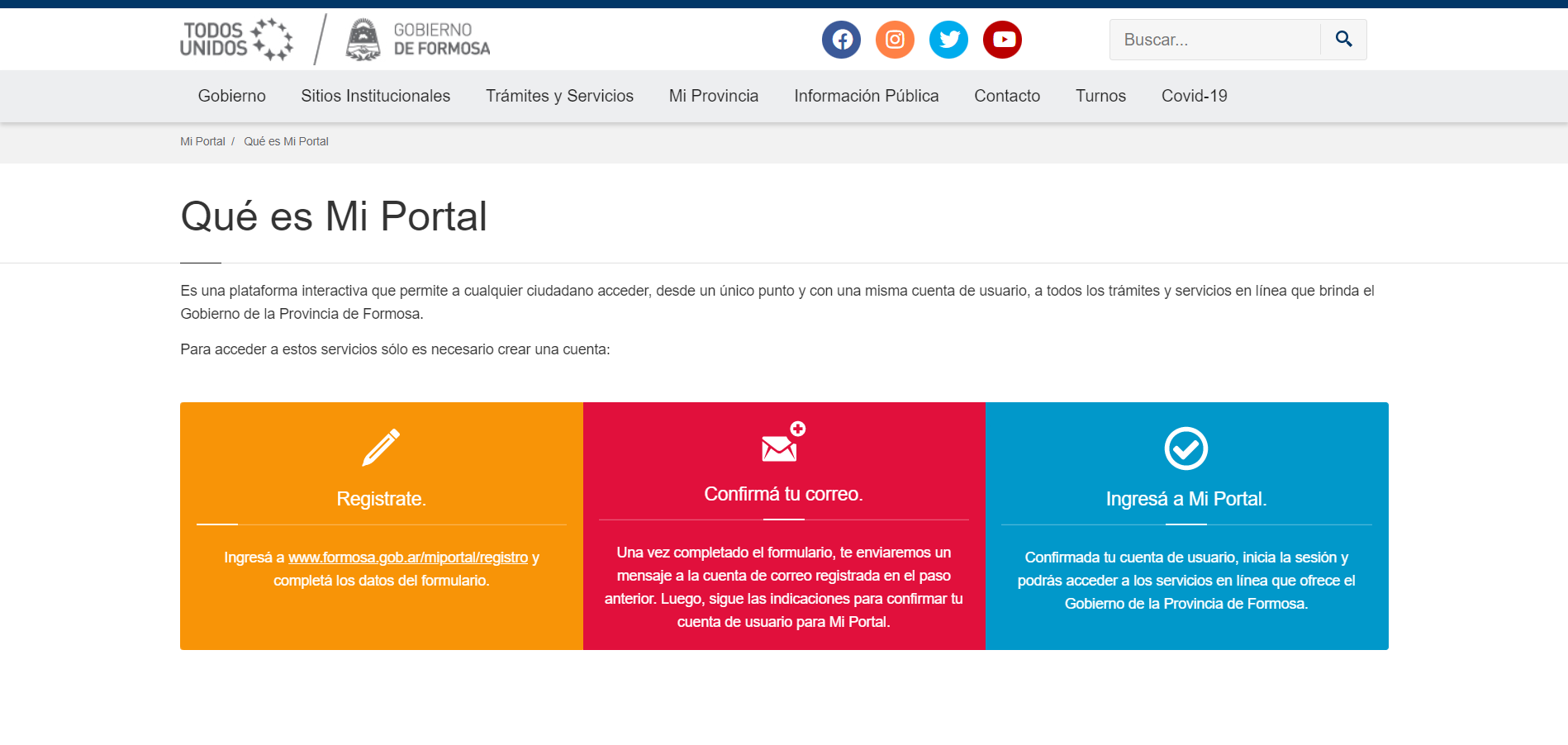1568x745 pixels.
Task: Click the Ingresá a Mi Portal. heading
Action: click(1186, 499)
